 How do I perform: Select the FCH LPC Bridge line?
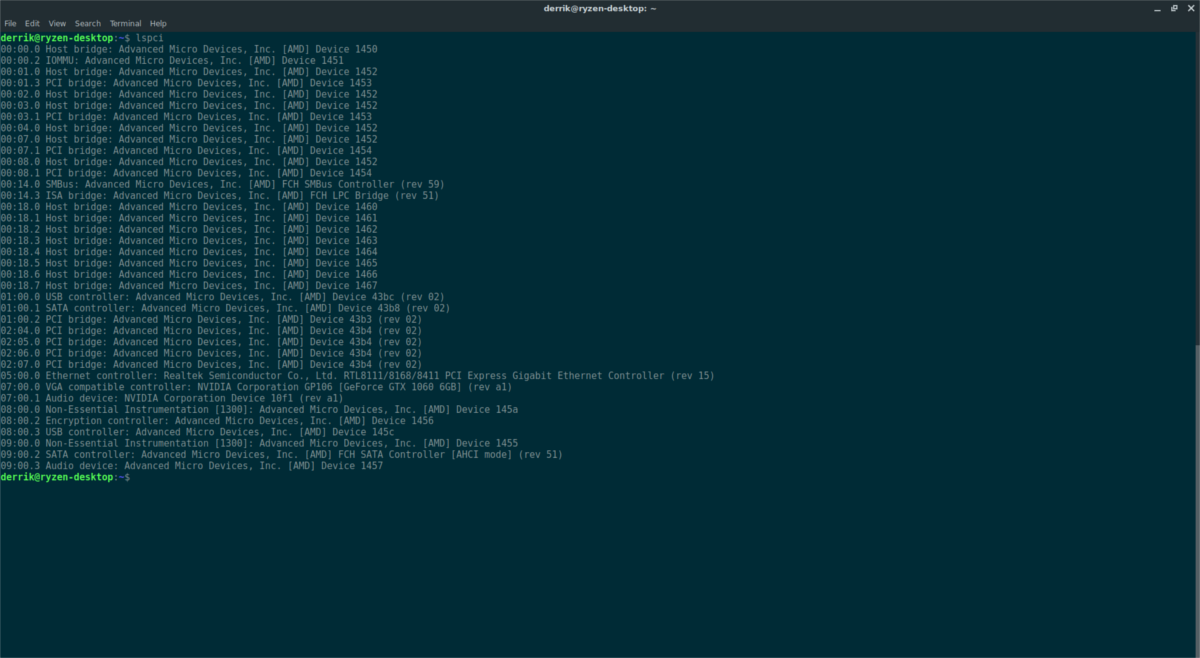(x=220, y=195)
